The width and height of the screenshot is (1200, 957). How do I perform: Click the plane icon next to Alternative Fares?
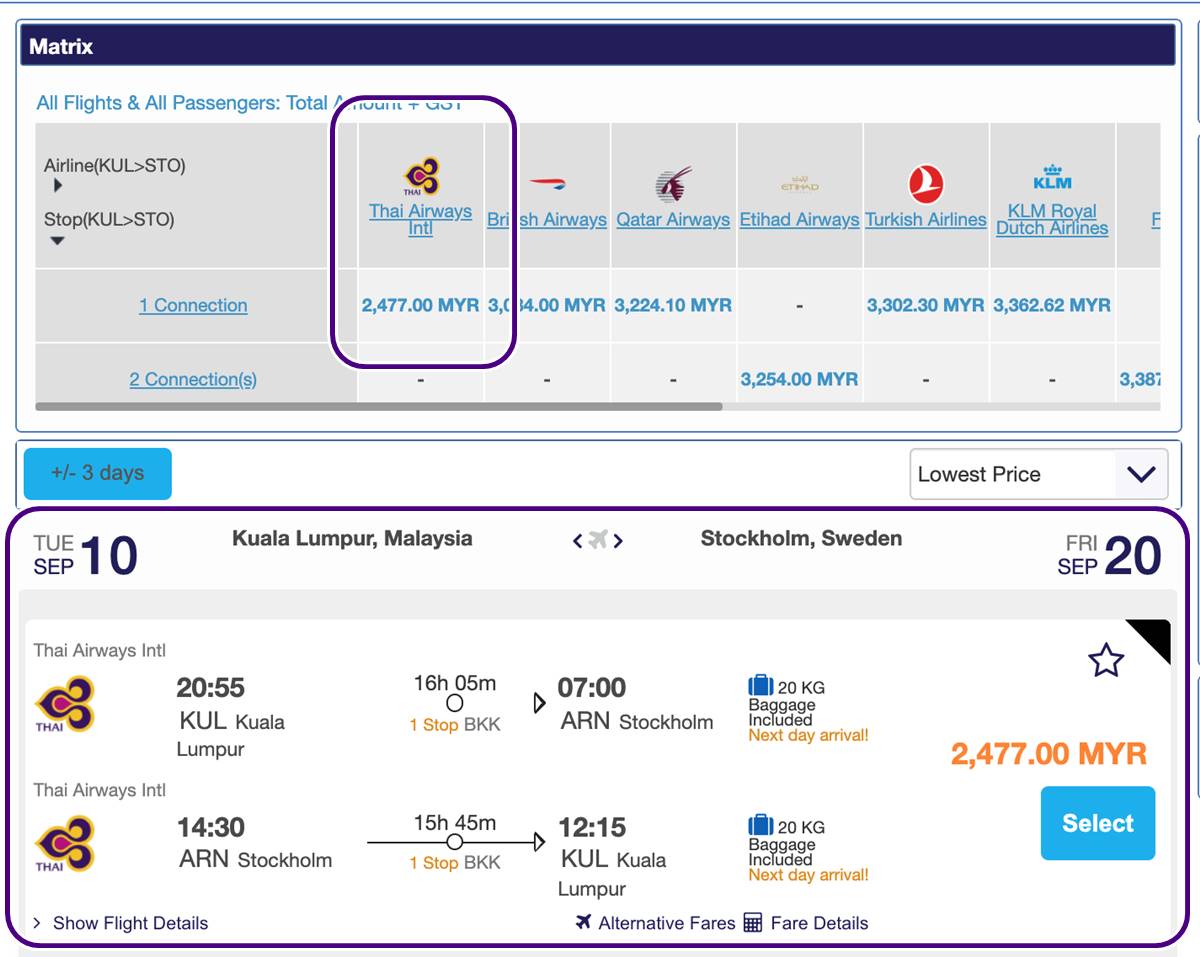(584, 922)
